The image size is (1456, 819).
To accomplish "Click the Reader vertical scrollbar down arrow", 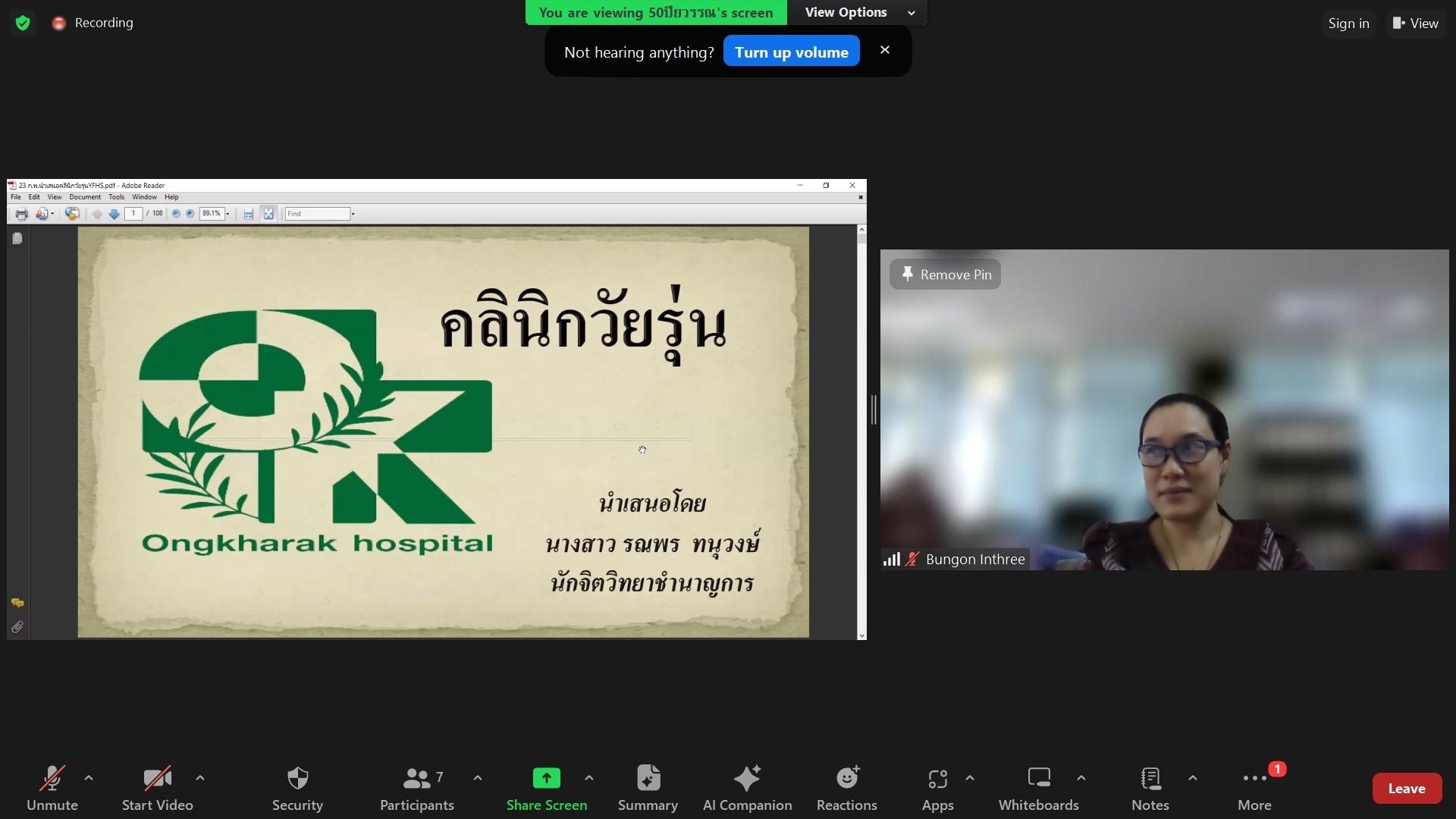I will [861, 635].
